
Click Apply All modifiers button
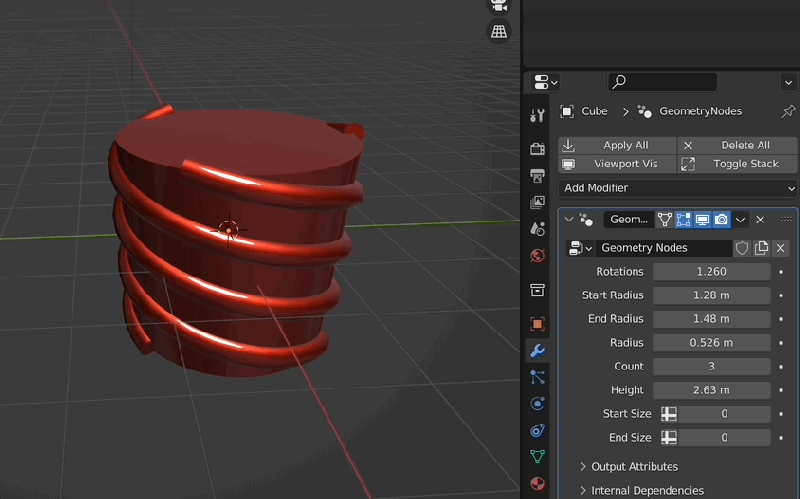pyautogui.click(x=617, y=145)
